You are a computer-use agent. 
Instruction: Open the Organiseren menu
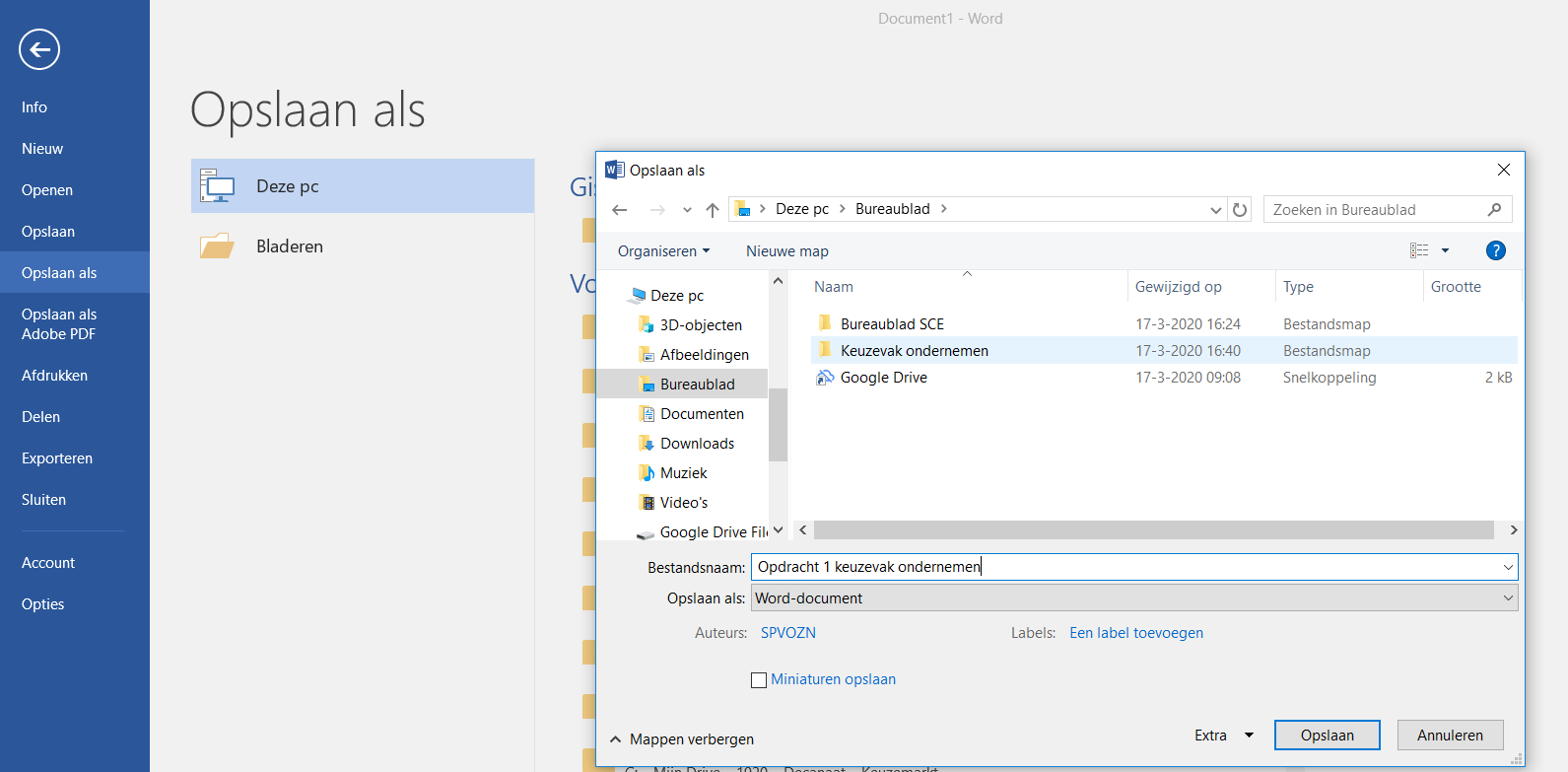point(663,251)
